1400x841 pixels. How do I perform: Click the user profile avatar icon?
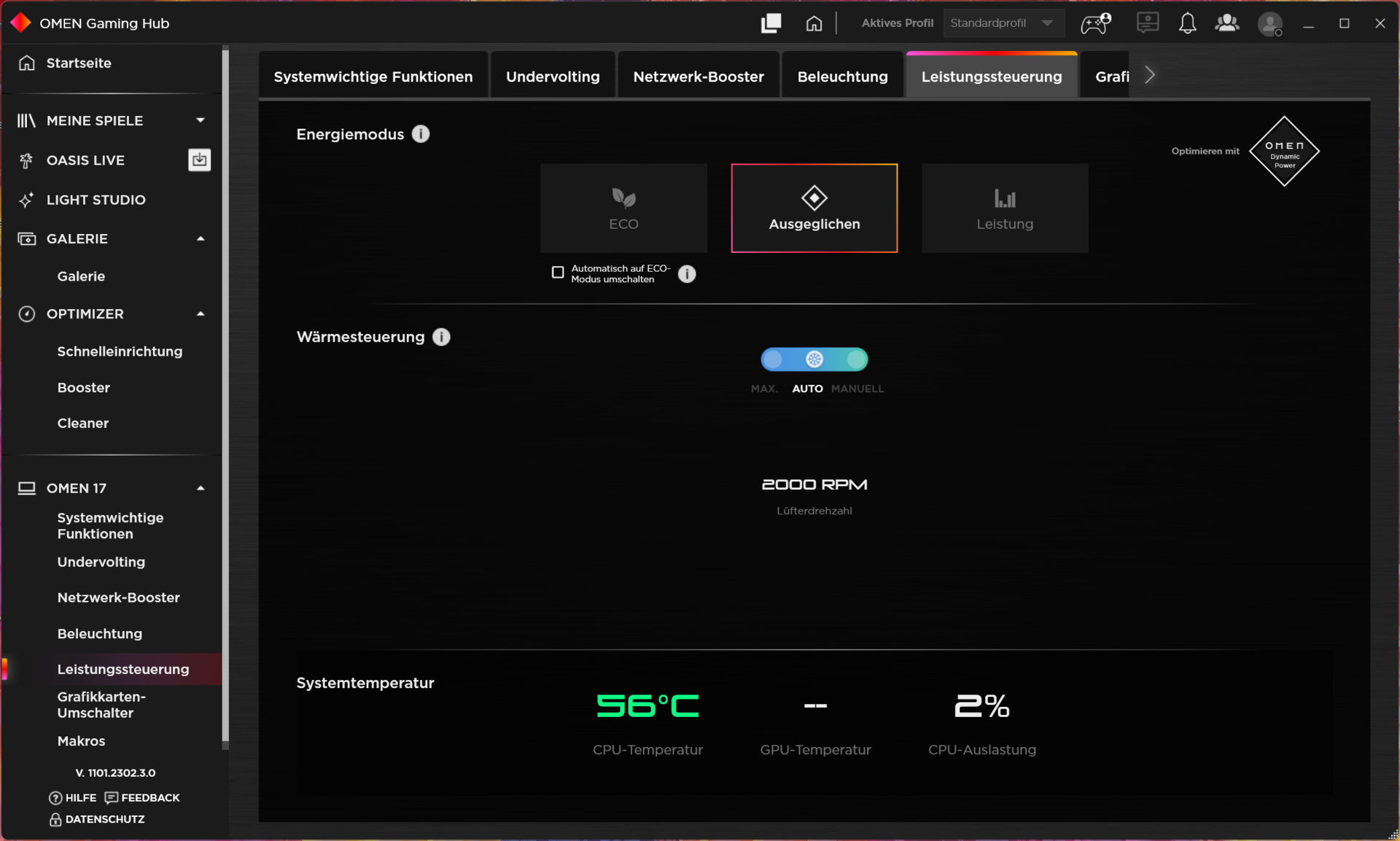pos(1270,24)
